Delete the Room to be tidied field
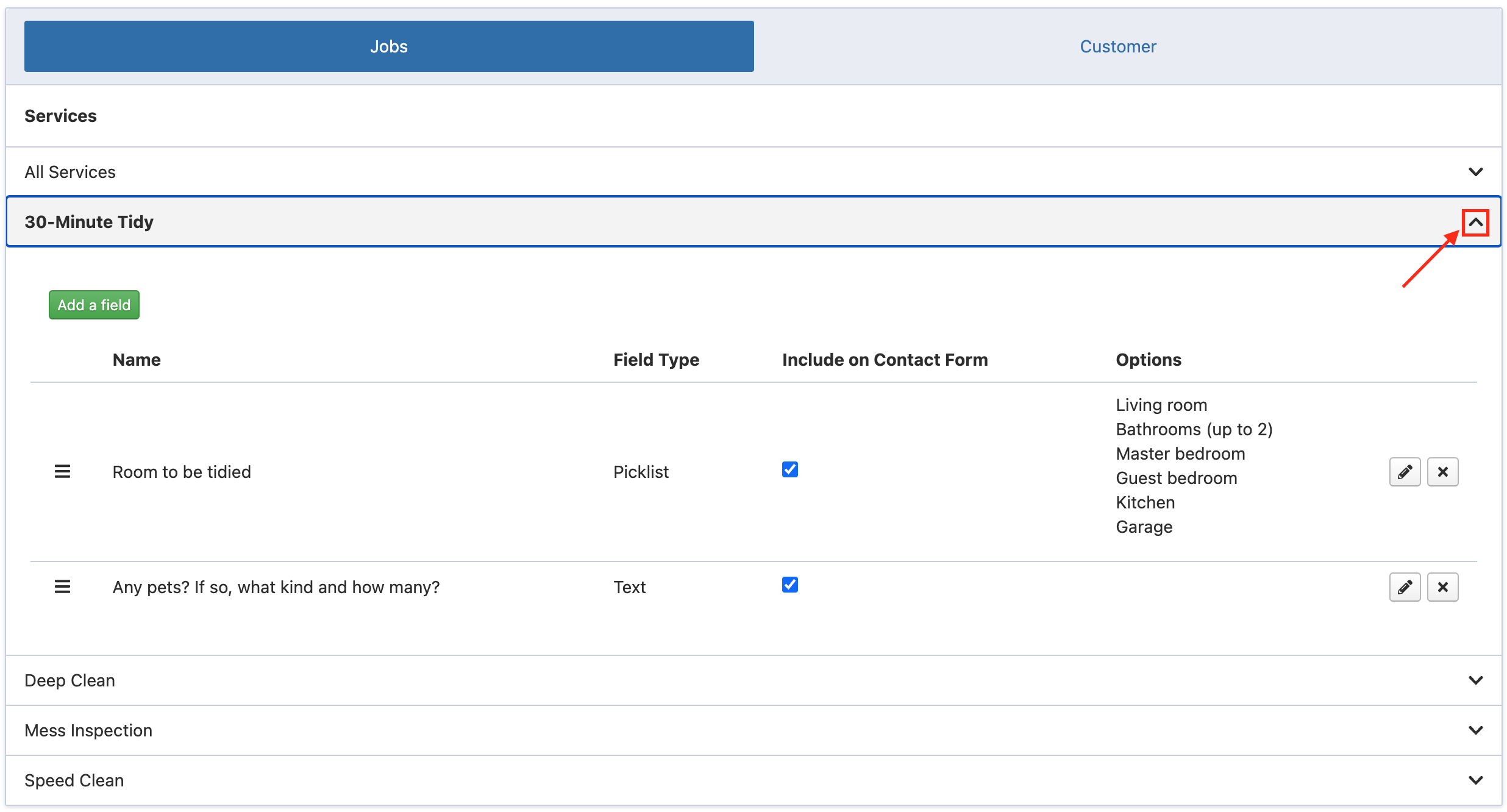 point(1442,472)
